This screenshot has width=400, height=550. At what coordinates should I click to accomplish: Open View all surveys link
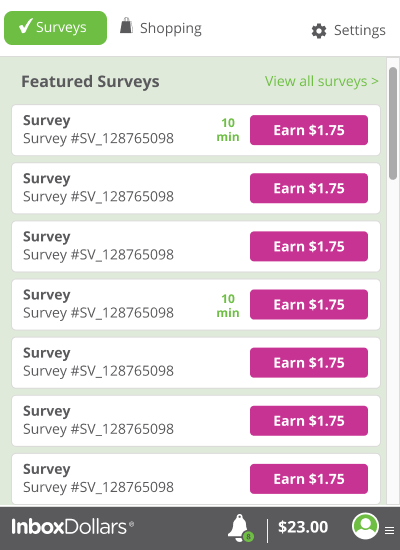click(321, 81)
